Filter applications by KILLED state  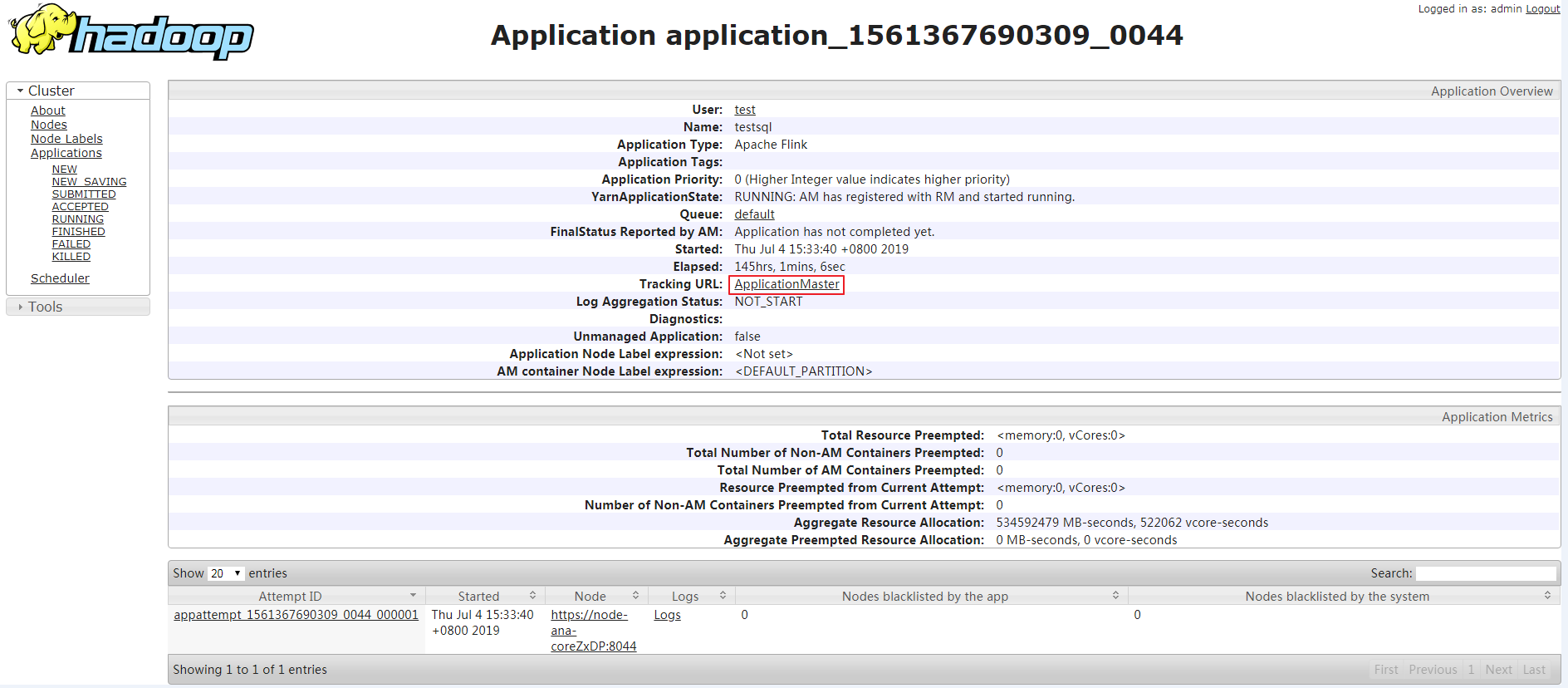click(x=71, y=257)
